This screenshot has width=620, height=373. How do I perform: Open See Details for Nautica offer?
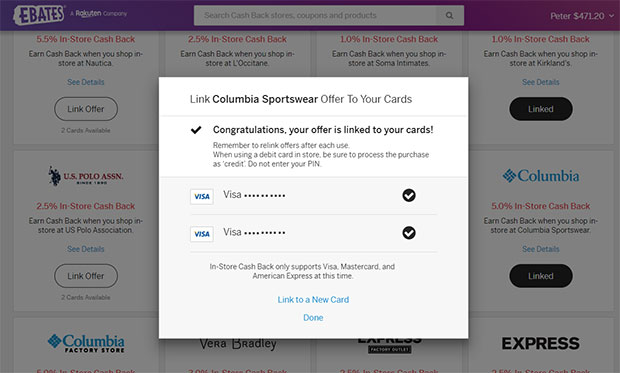[86, 82]
